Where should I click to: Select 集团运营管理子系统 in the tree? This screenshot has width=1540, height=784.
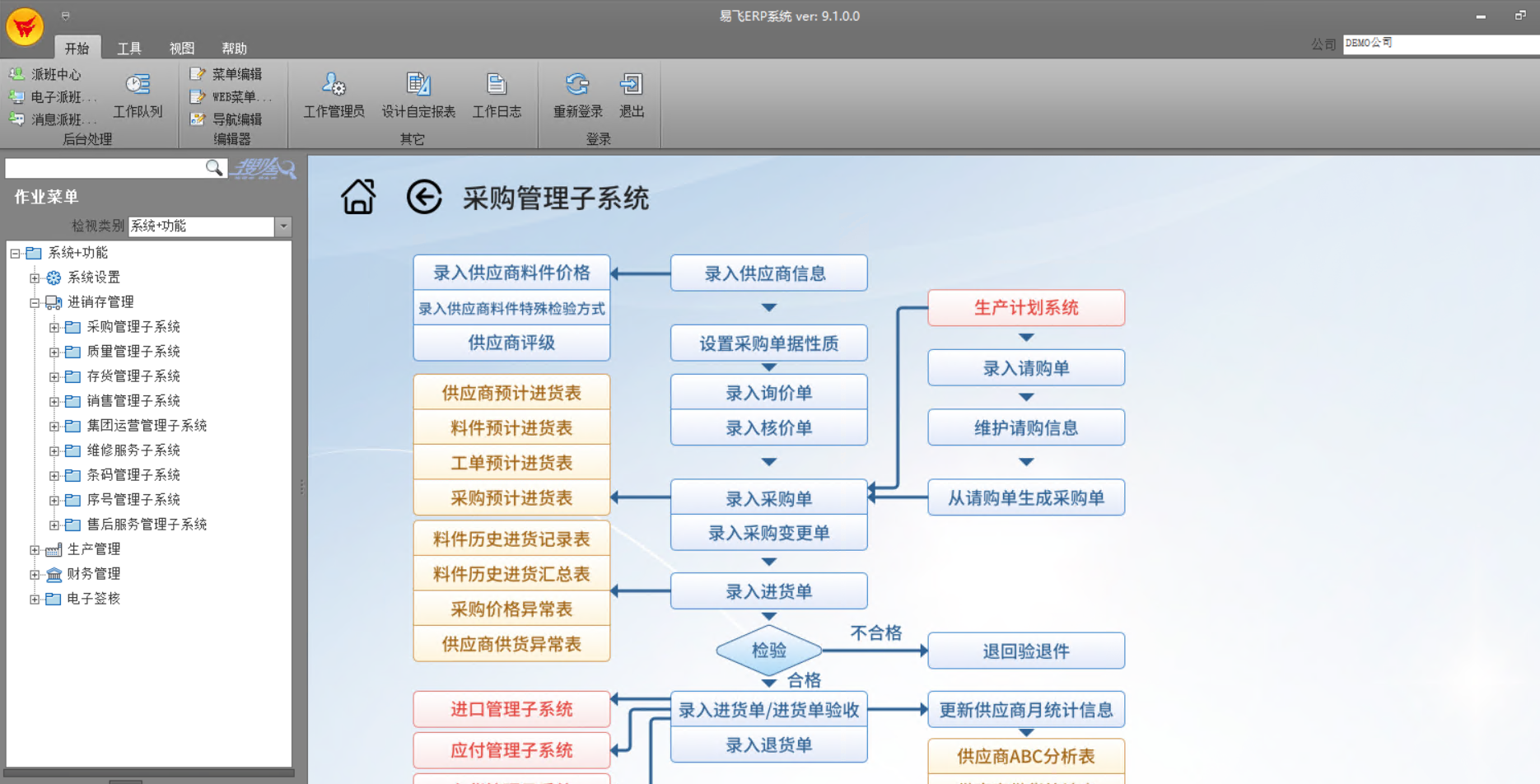[147, 426]
